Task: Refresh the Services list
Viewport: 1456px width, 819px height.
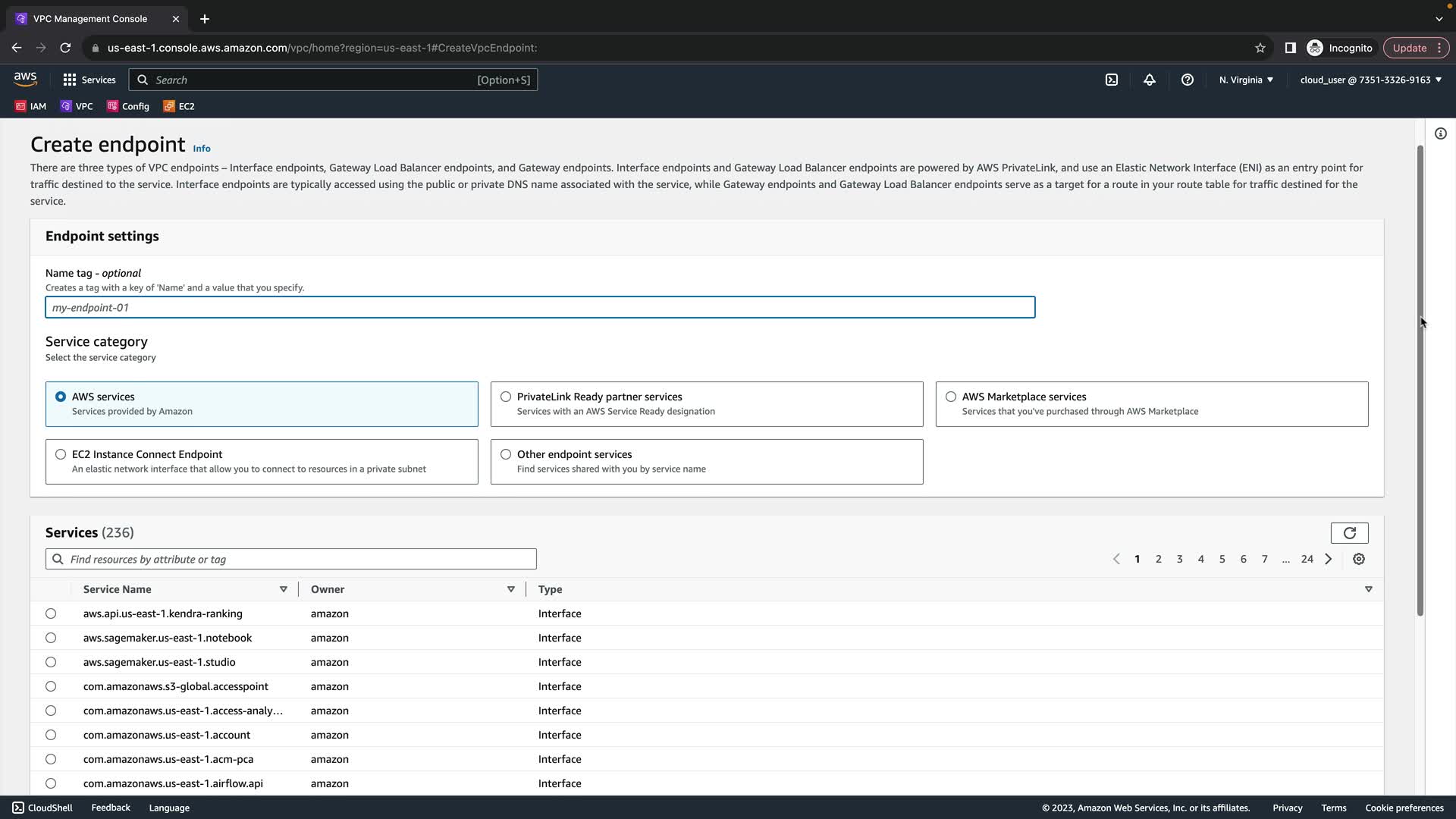Action: coord(1349,533)
